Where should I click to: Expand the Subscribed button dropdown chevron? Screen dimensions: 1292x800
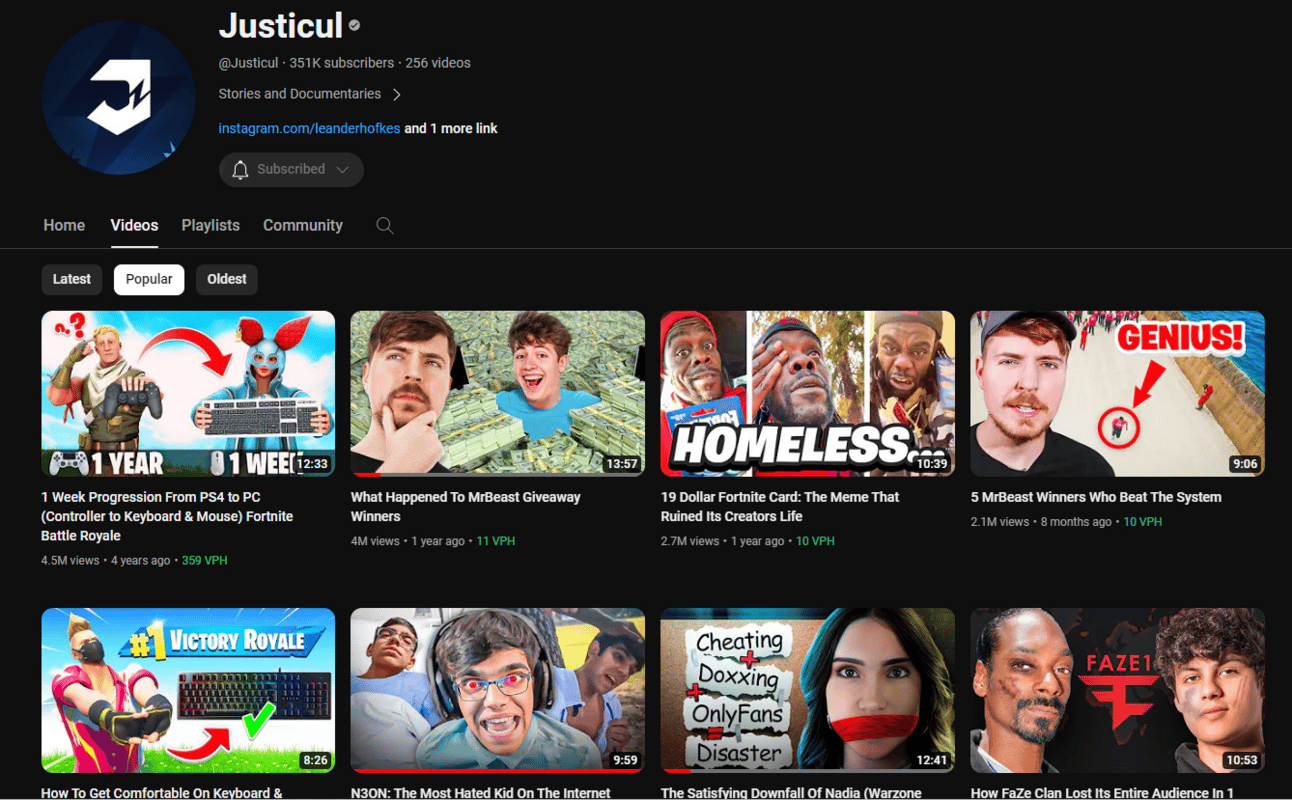point(342,170)
